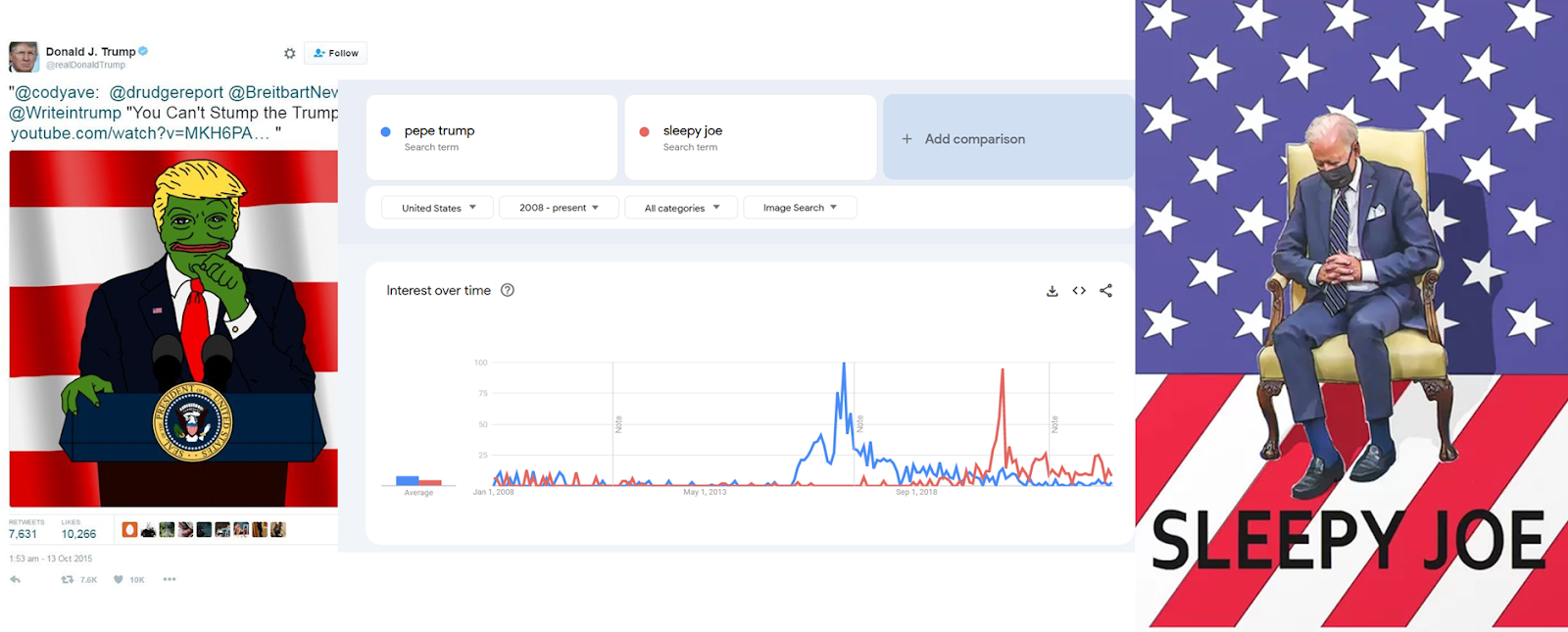This screenshot has height=632, width=1568.
Task: Click the verified badge next to the name
Action: coord(143,51)
